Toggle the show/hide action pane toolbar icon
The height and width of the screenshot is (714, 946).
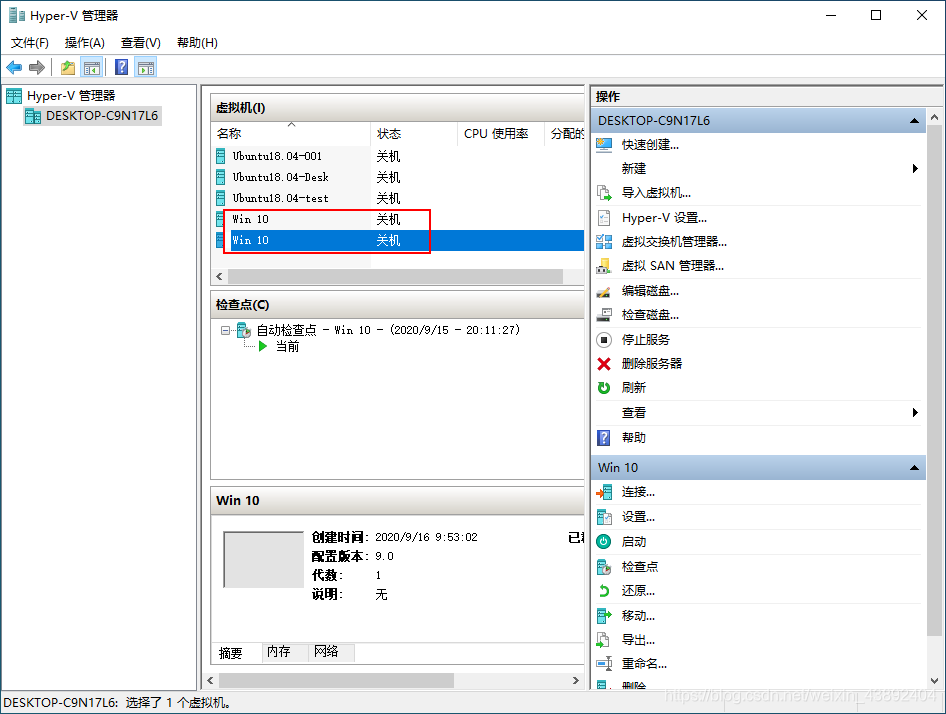pyautogui.click(x=146, y=68)
